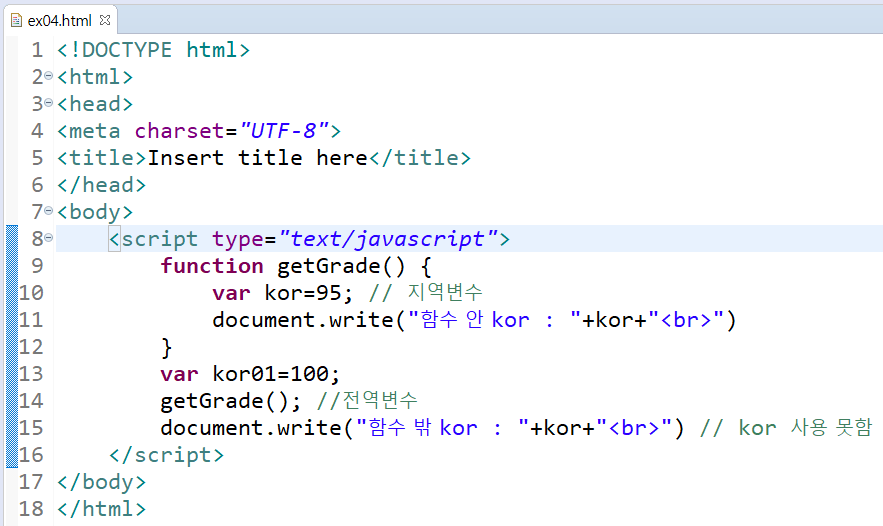Click the closing brace on line 12

(x=166, y=347)
